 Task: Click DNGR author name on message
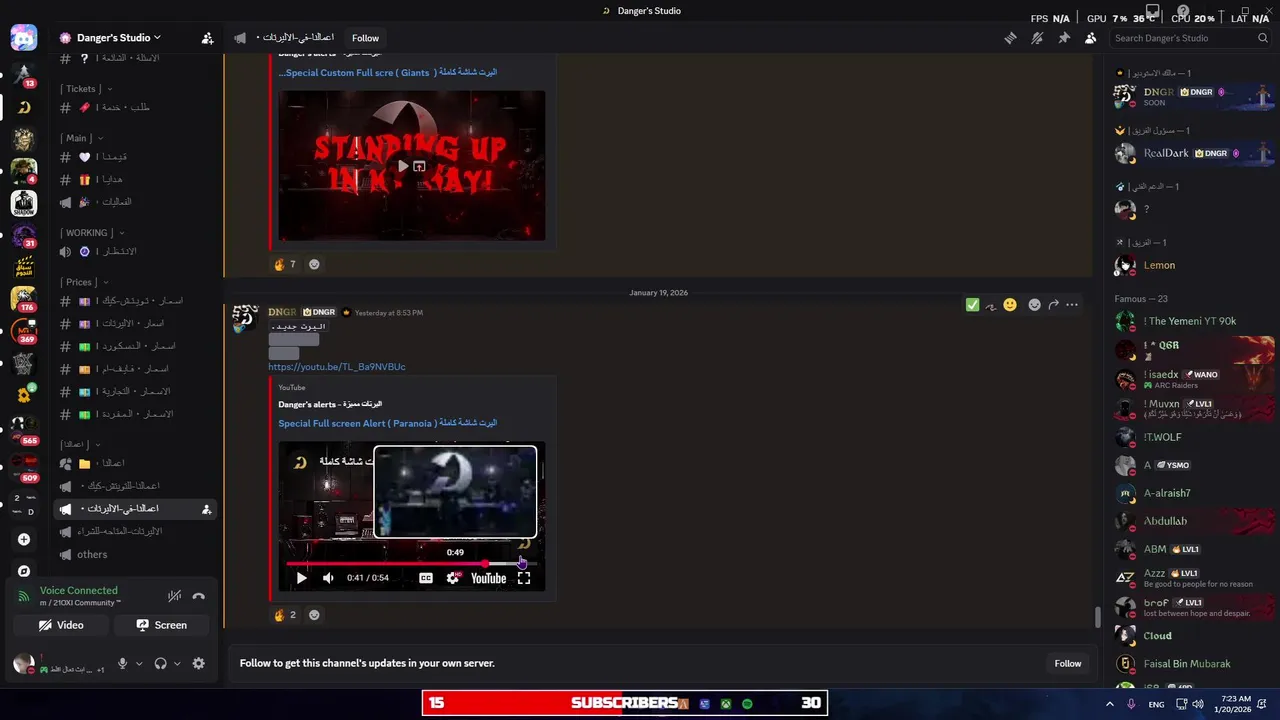click(282, 312)
